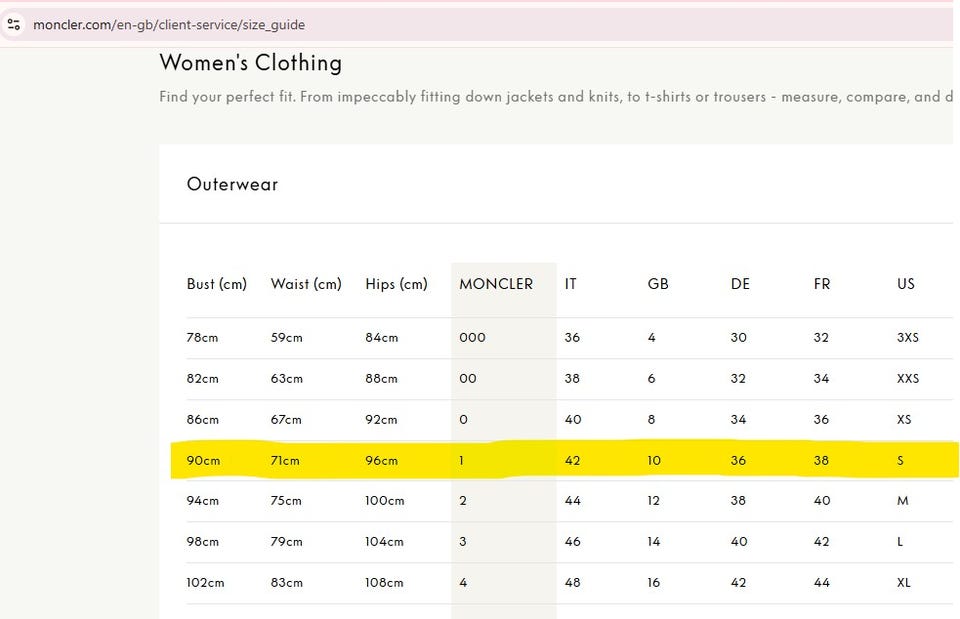Click the site information icon in address bar
The image size is (960, 619).
click(x=14, y=24)
